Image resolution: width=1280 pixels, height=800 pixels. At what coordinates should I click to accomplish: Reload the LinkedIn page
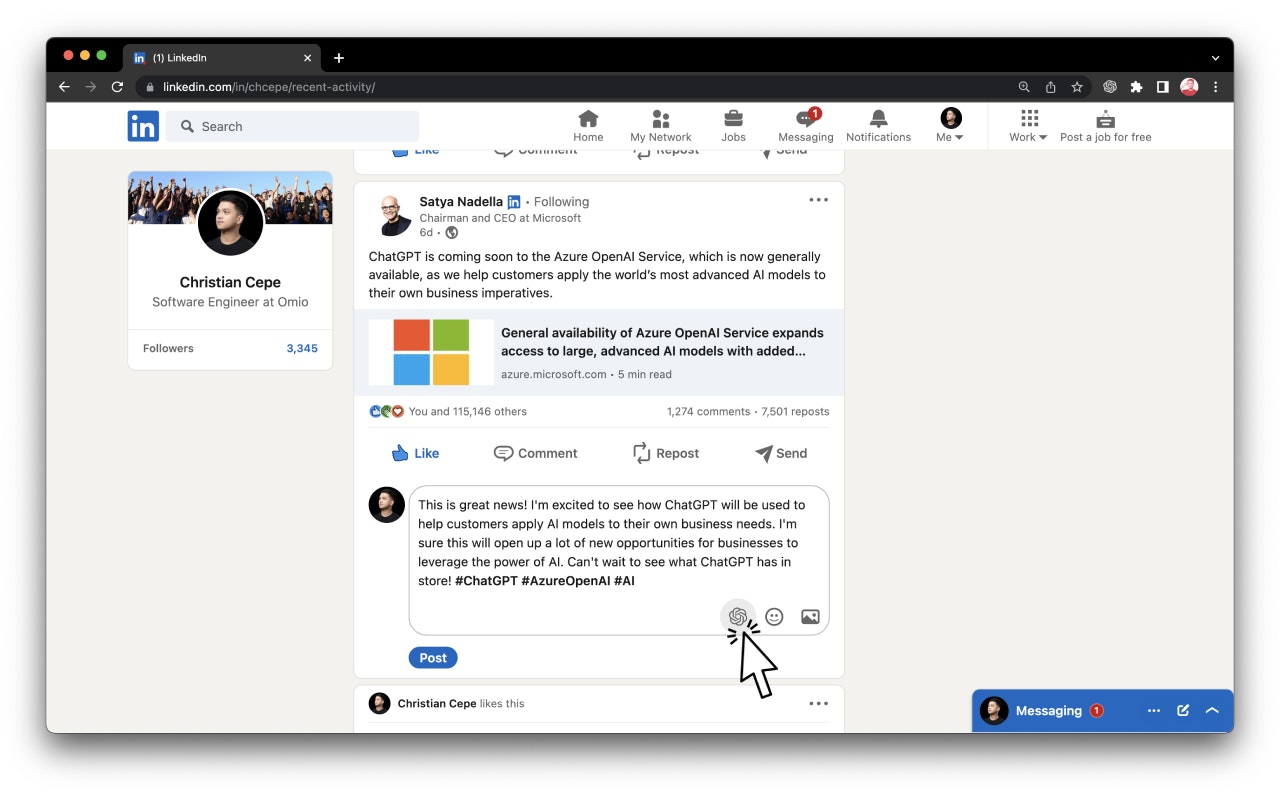(x=117, y=87)
